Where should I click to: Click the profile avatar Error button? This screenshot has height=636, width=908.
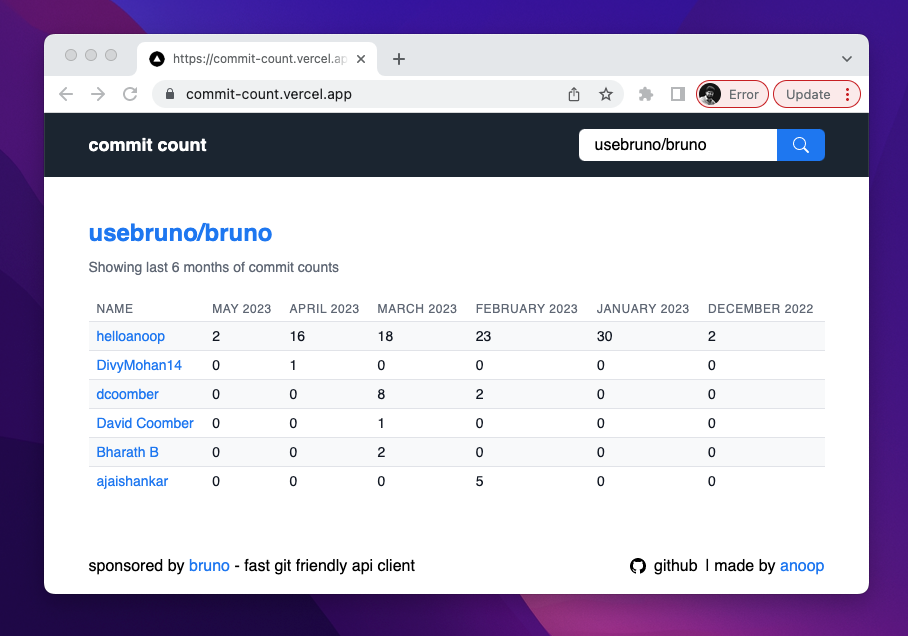(x=732, y=94)
